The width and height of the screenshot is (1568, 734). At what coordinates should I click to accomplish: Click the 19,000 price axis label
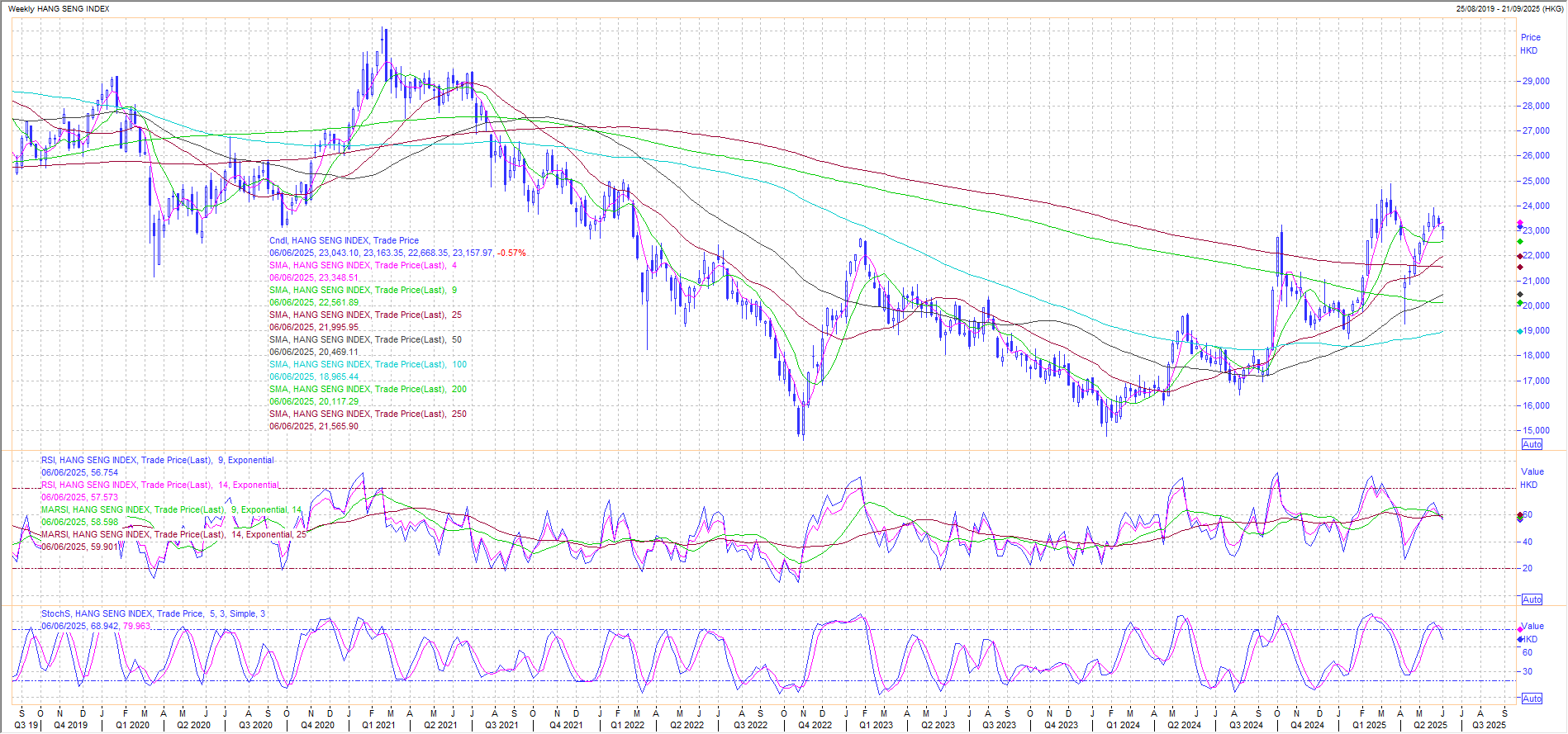click(x=1536, y=330)
